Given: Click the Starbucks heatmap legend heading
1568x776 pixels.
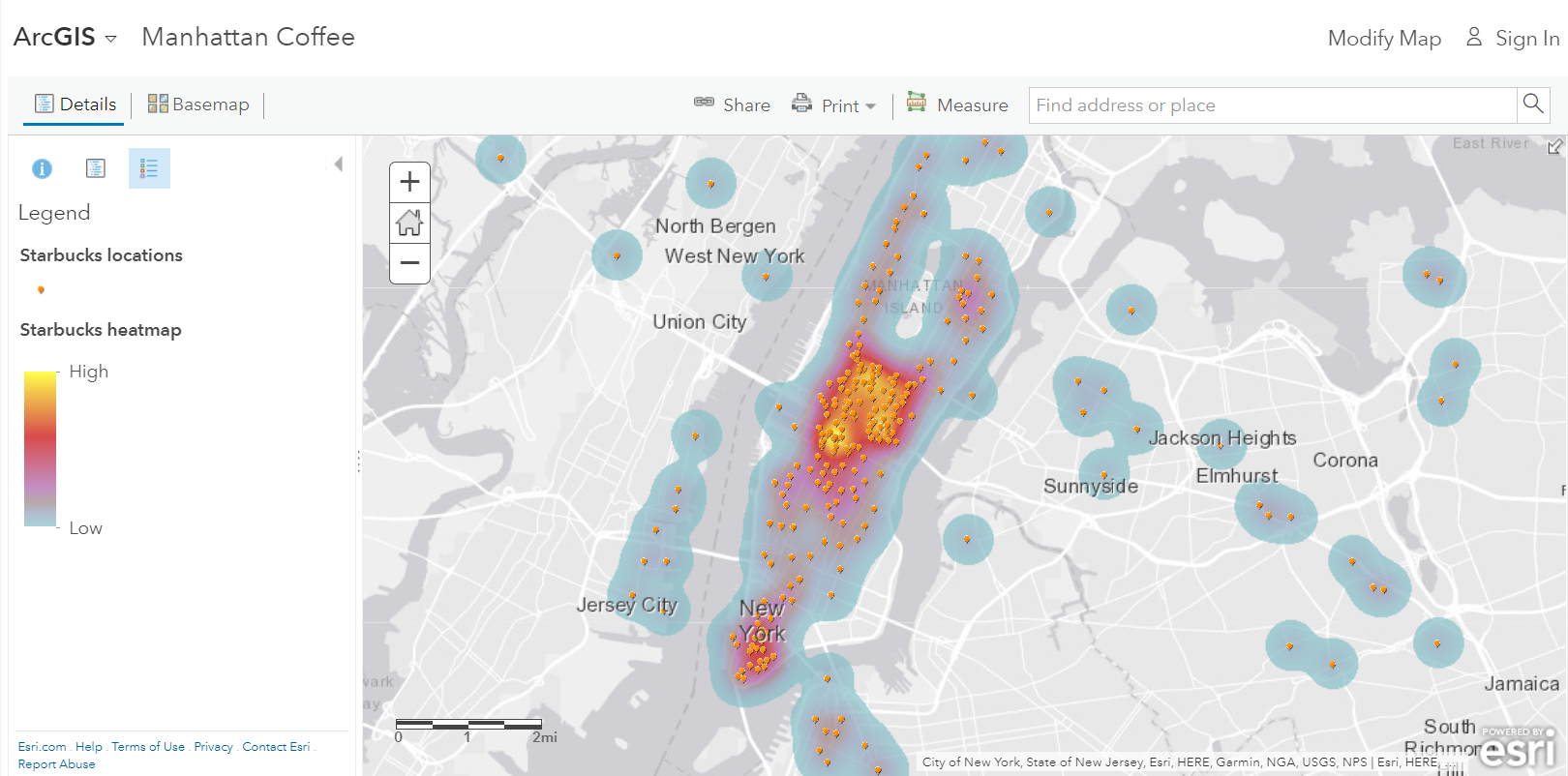Looking at the screenshot, I should tap(101, 330).
